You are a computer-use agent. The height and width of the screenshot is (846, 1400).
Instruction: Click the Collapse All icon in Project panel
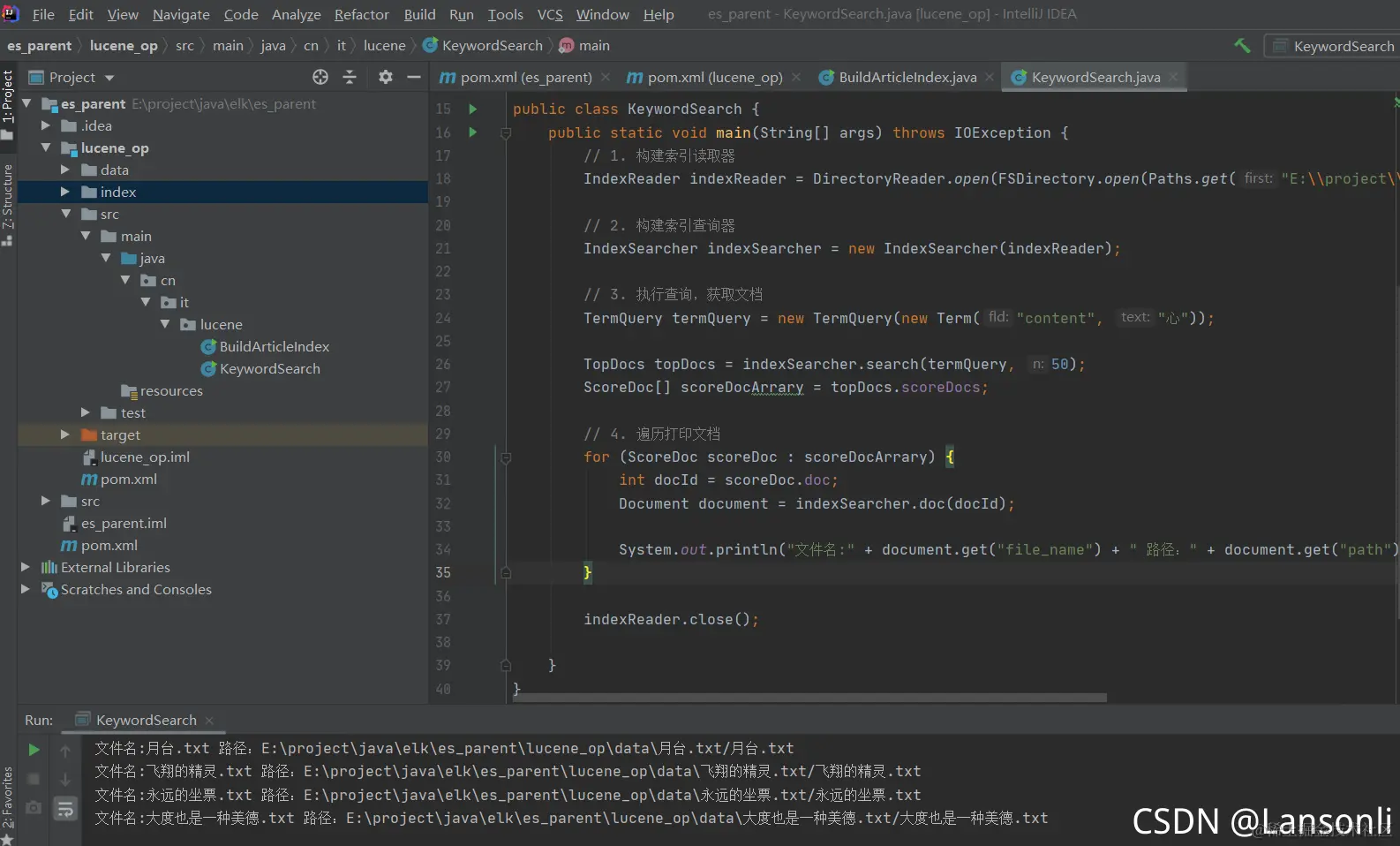[x=350, y=77]
